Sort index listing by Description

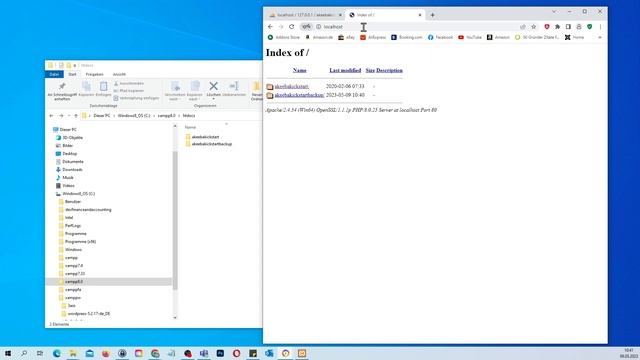[x=389, y=70]
